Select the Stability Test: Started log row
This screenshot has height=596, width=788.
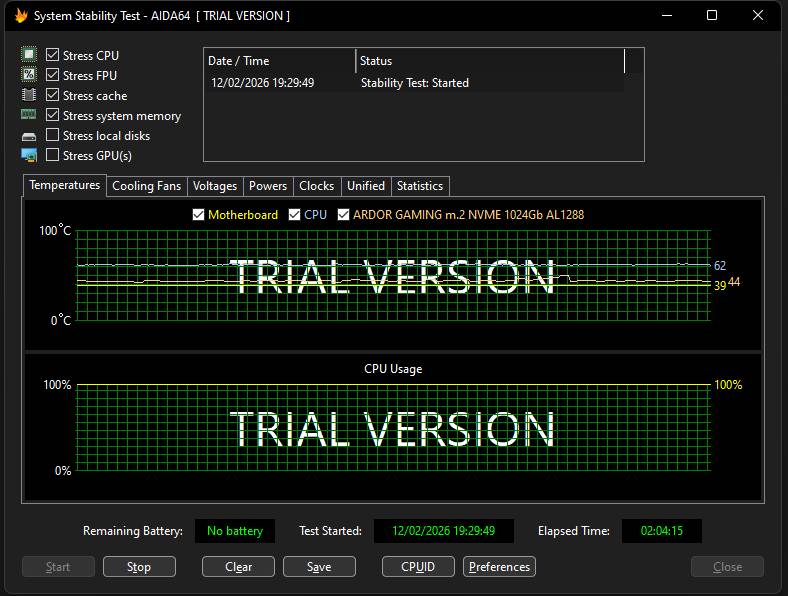(x=415, y=83)
